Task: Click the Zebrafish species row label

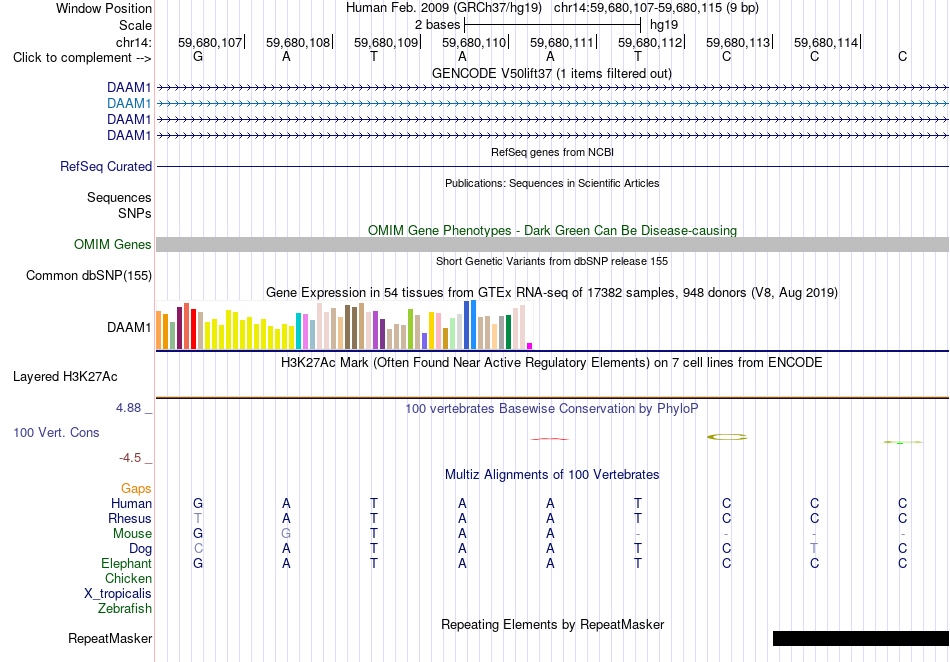Action: (x=125, y=608)
